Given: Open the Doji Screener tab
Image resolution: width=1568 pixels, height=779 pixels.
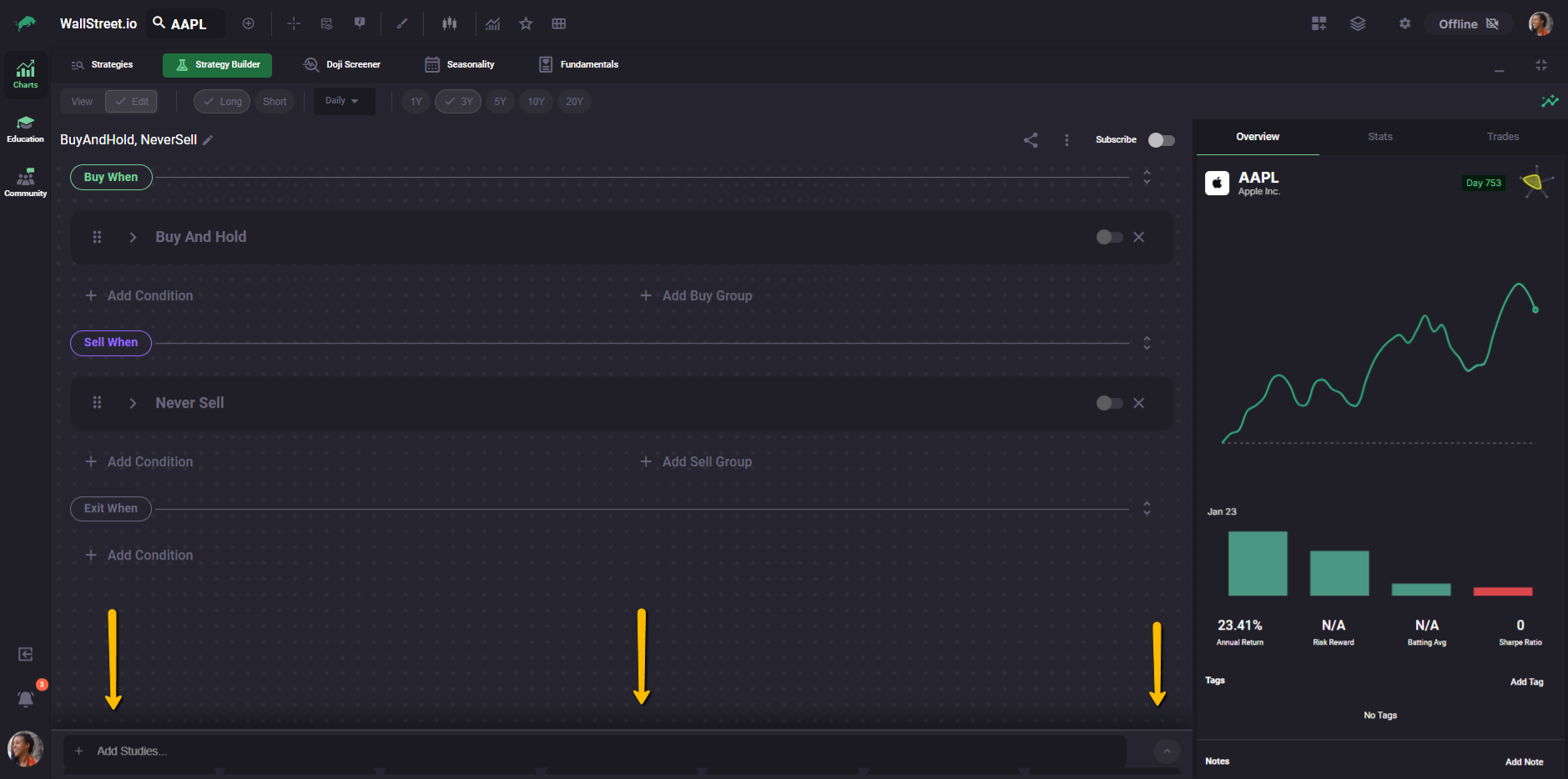Looking at the screenshot, I should [x=342, y=64].
